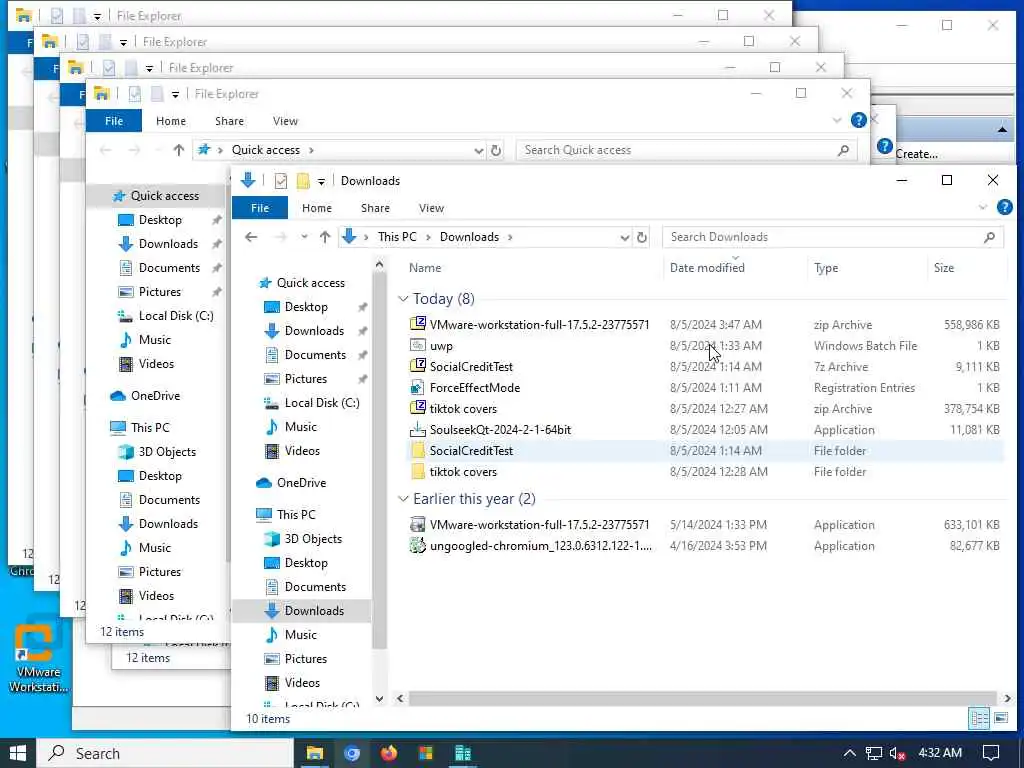Click the taskbar clock showing 4:32 AM
Viewport: 1024px width, 768px height.
940,753
